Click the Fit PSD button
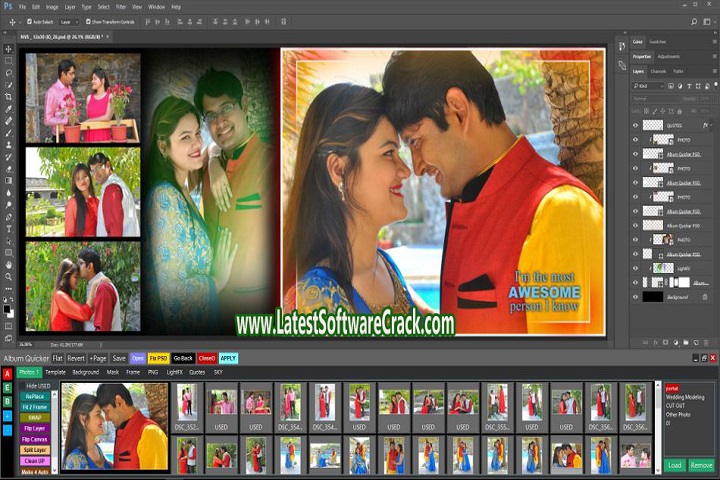Screen dimensions: 720x480 158,358
